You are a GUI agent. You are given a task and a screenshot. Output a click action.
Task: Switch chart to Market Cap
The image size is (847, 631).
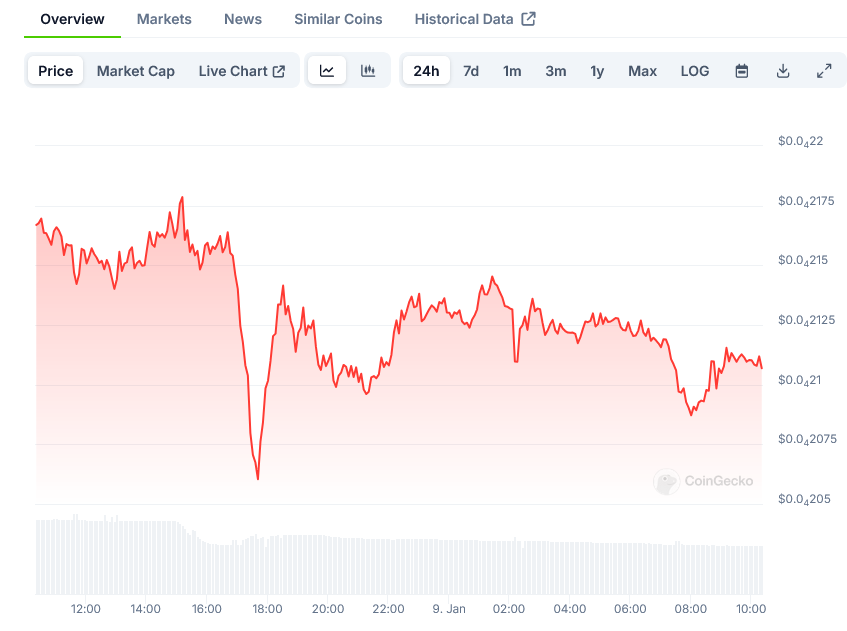point(136,71)
